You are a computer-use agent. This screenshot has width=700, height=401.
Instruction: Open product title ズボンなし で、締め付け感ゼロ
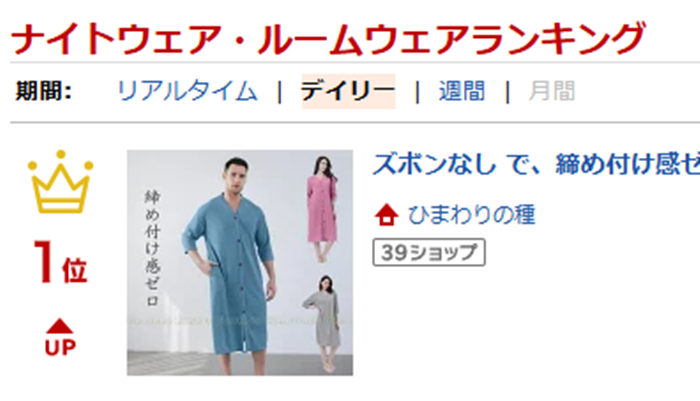pyautogui.click(x=536, y=164)
